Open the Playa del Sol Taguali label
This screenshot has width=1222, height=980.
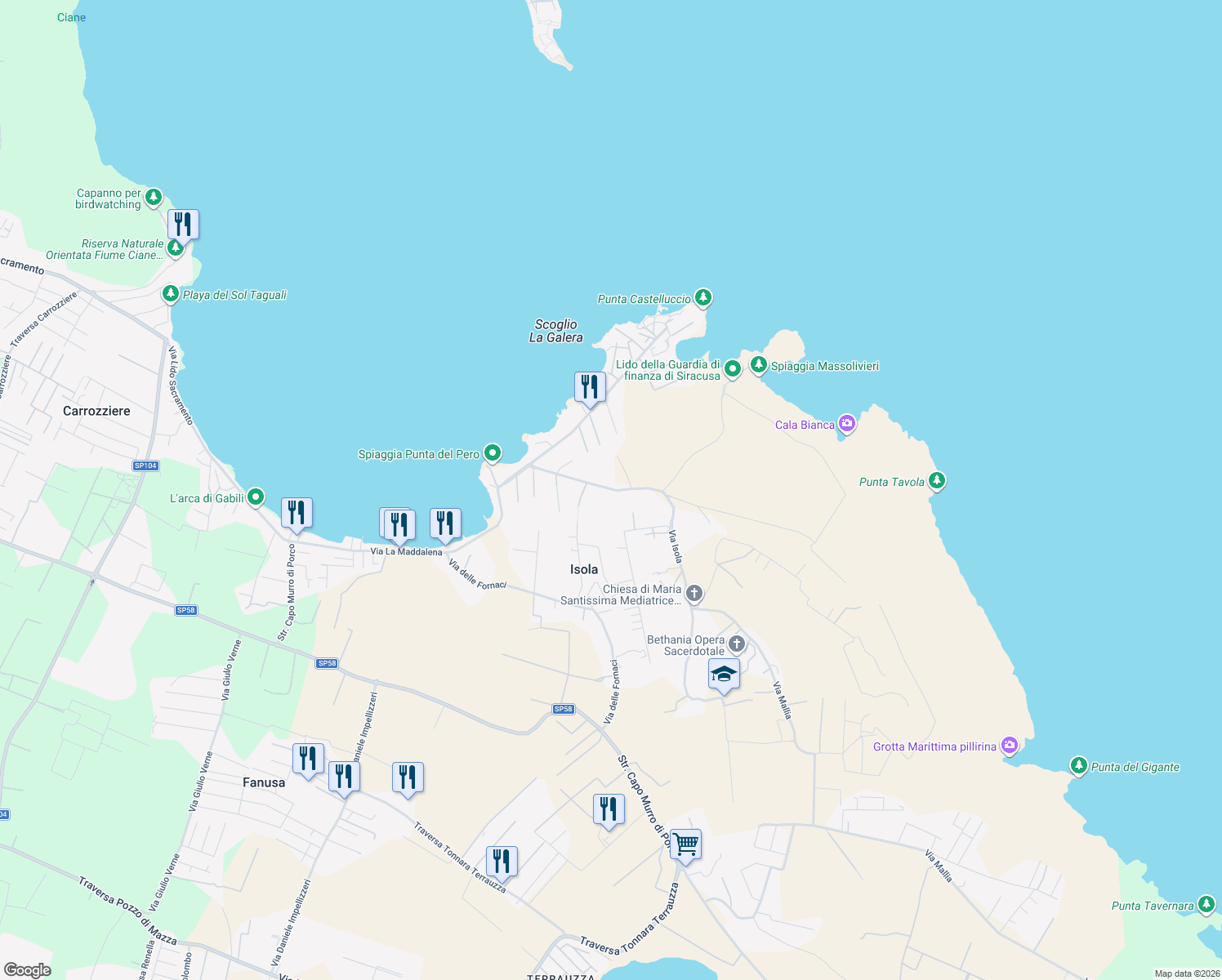click(x=234, y=294)
